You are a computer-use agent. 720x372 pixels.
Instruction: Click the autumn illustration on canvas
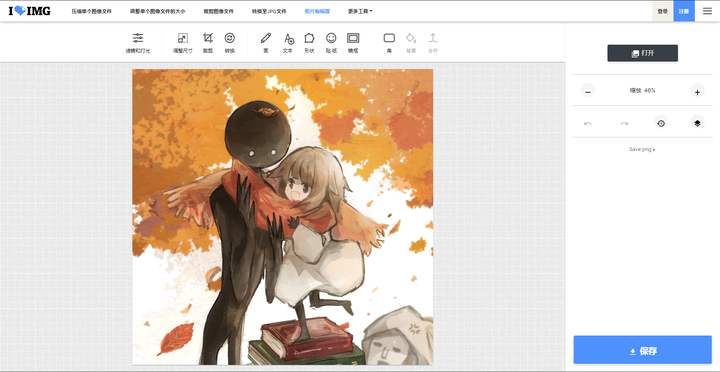[x=282, y=217]
